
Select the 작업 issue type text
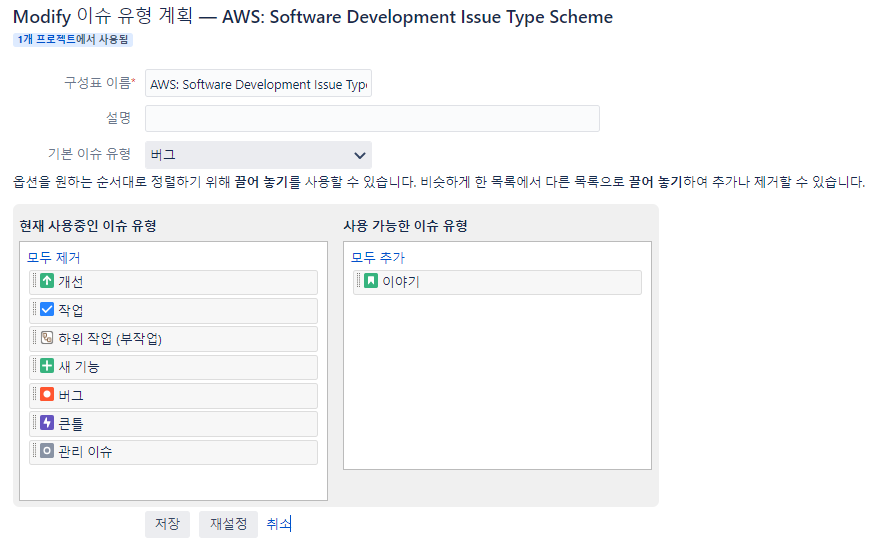click(71, 310)
